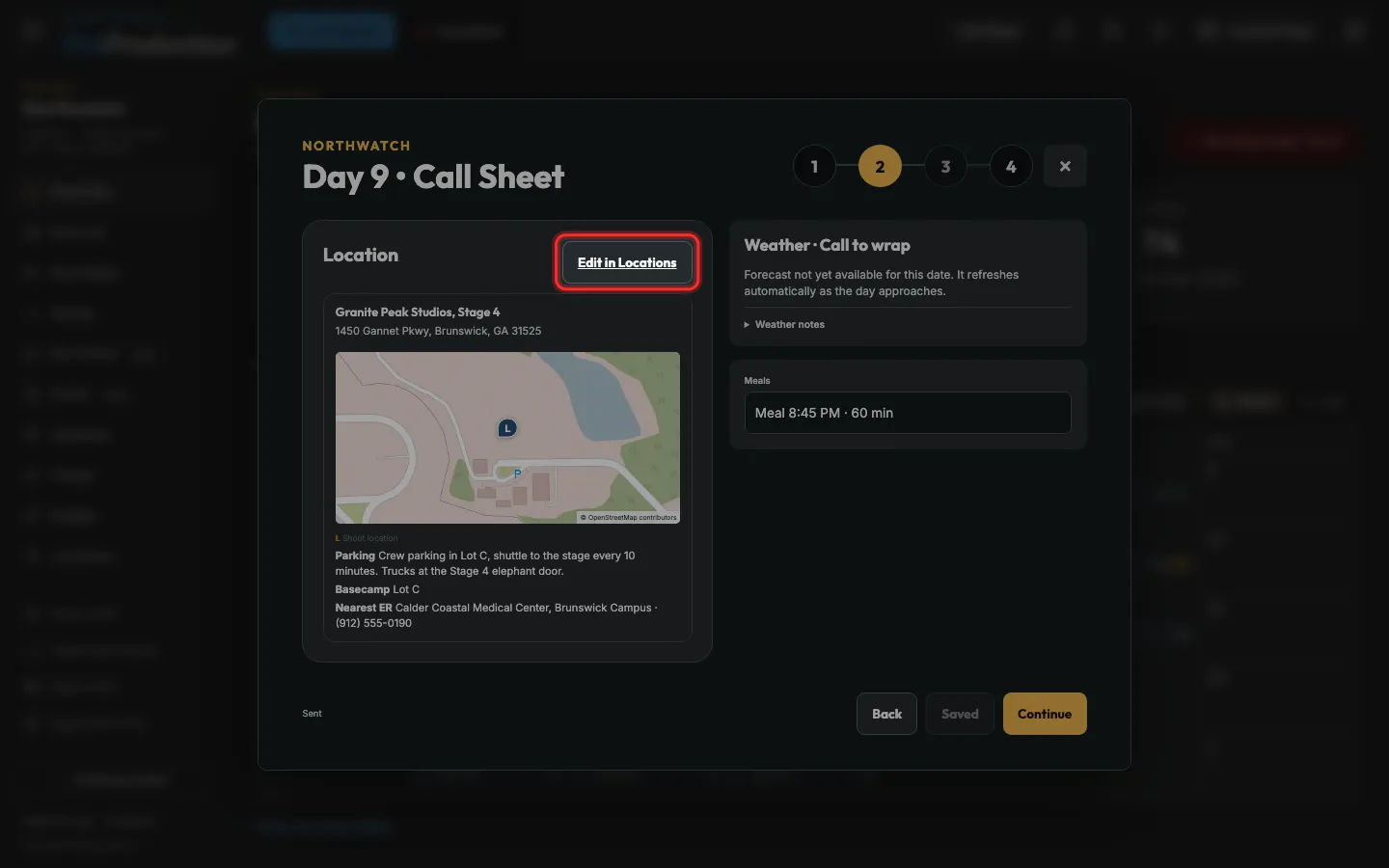This screenshot has height=868, width=1389.
Task: Go to step 1 of call sheet wizard
Action: coord(814,167)
